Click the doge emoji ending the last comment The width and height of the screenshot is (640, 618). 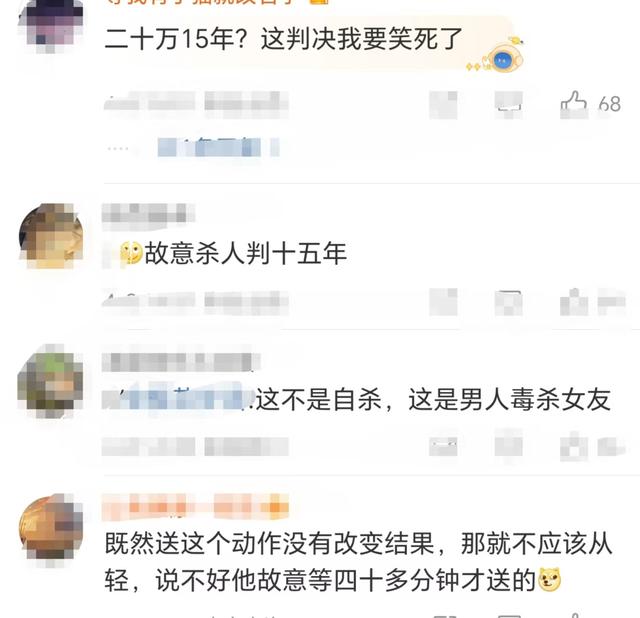tap(549, 580)
